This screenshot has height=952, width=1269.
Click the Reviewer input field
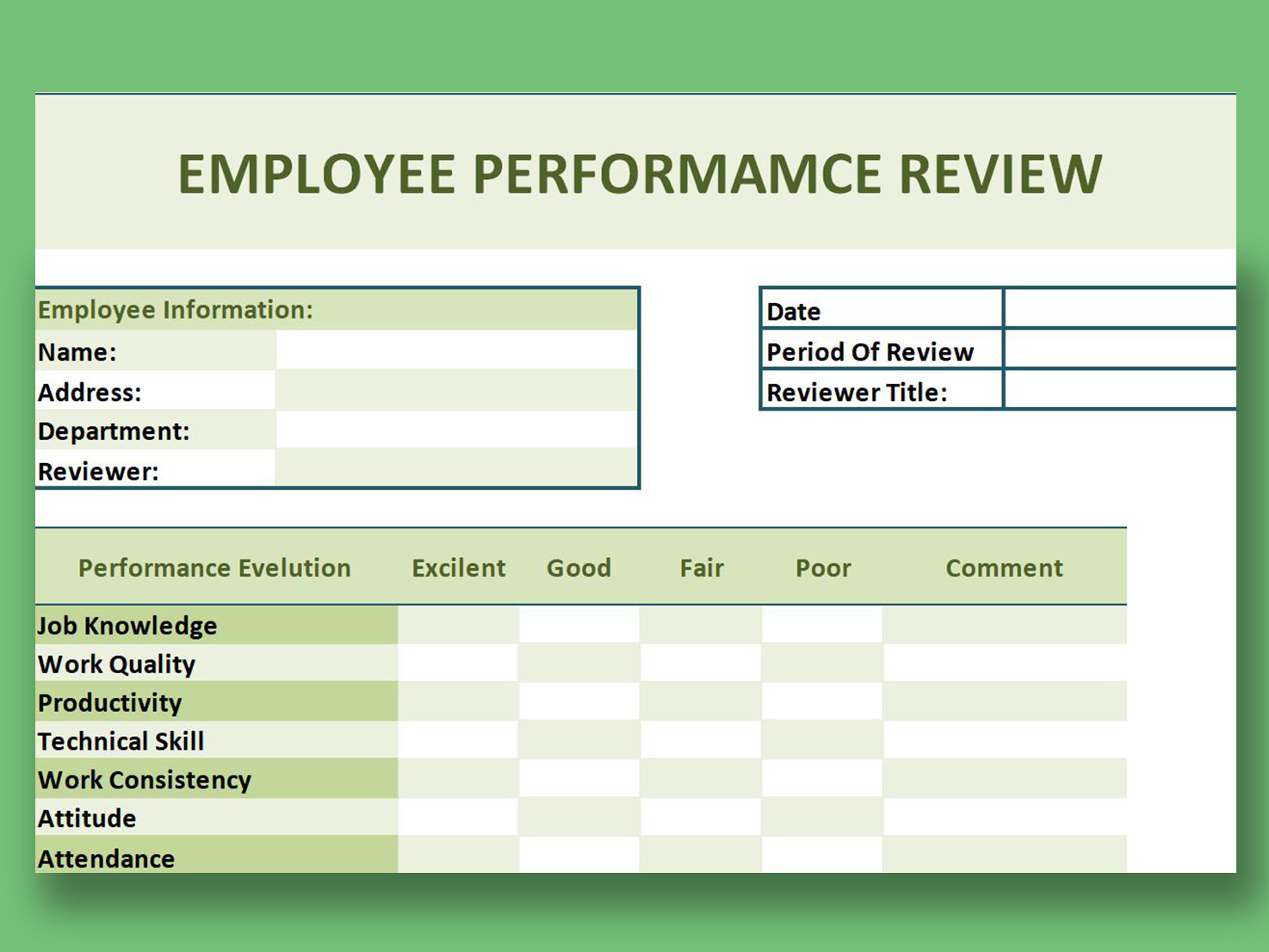point(456,470)
